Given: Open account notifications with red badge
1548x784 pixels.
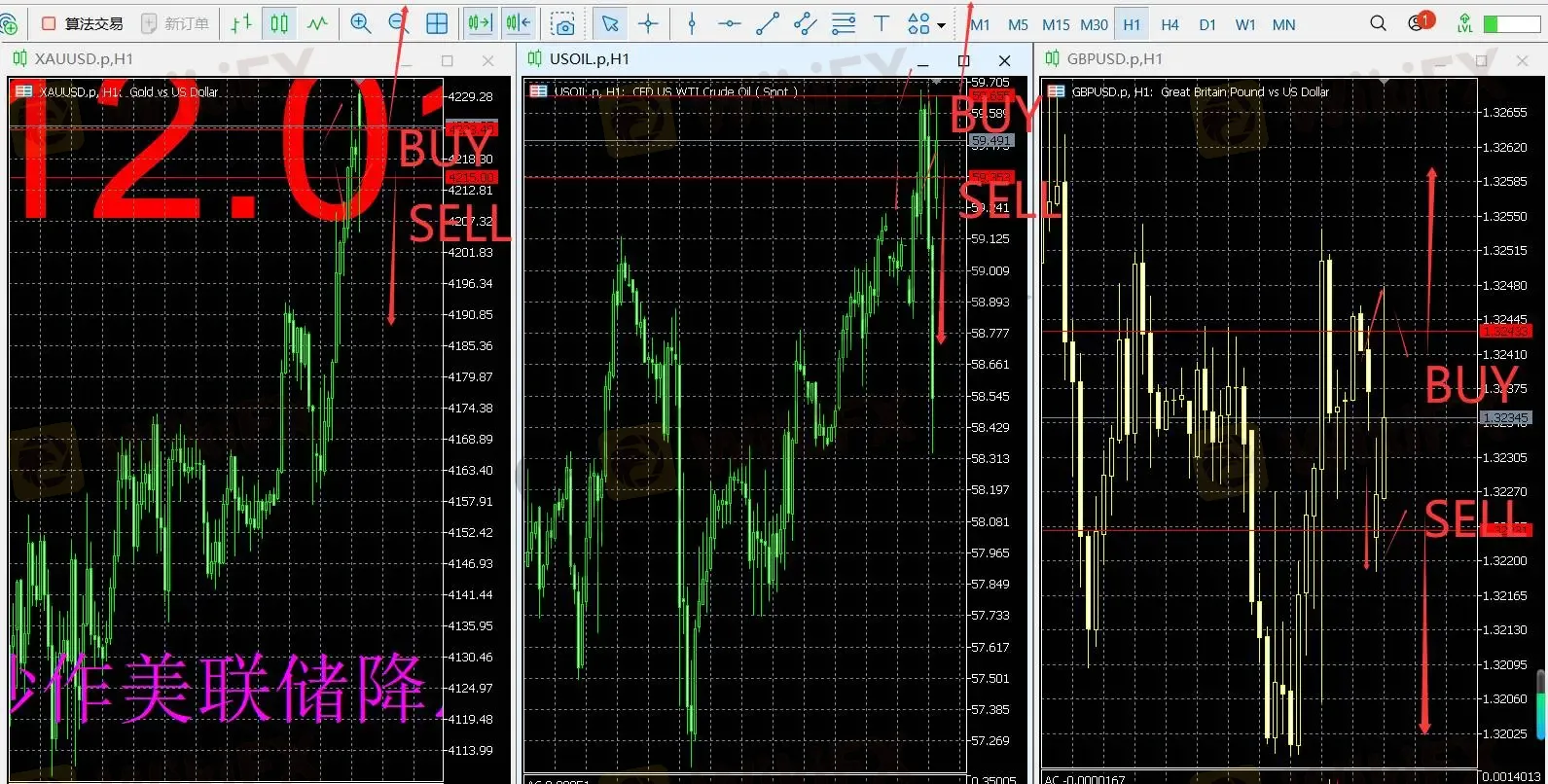Looking at the screenshot, I should pyautogui.click(x=1420, y=21).
